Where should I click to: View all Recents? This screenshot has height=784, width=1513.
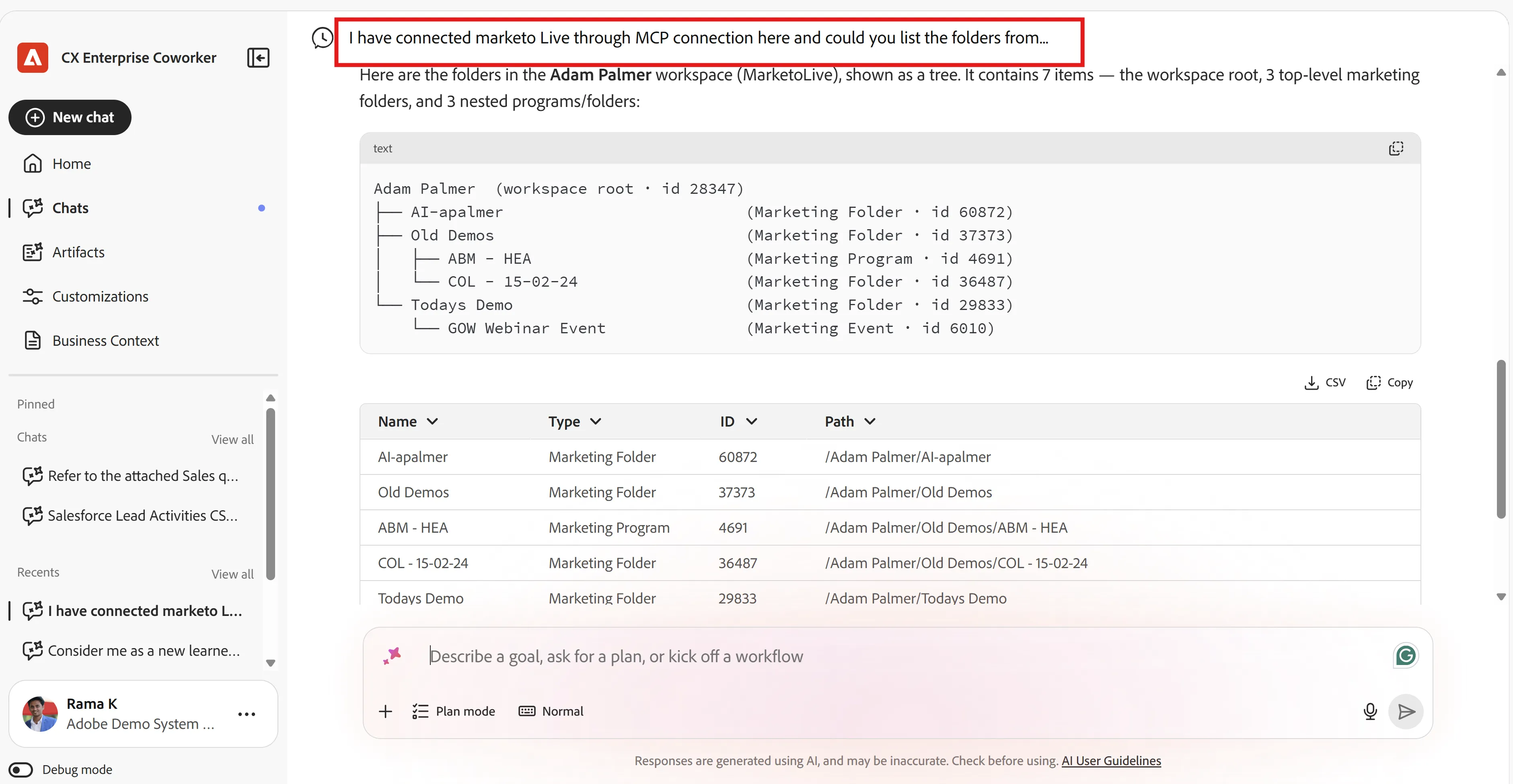coord(232,574)
